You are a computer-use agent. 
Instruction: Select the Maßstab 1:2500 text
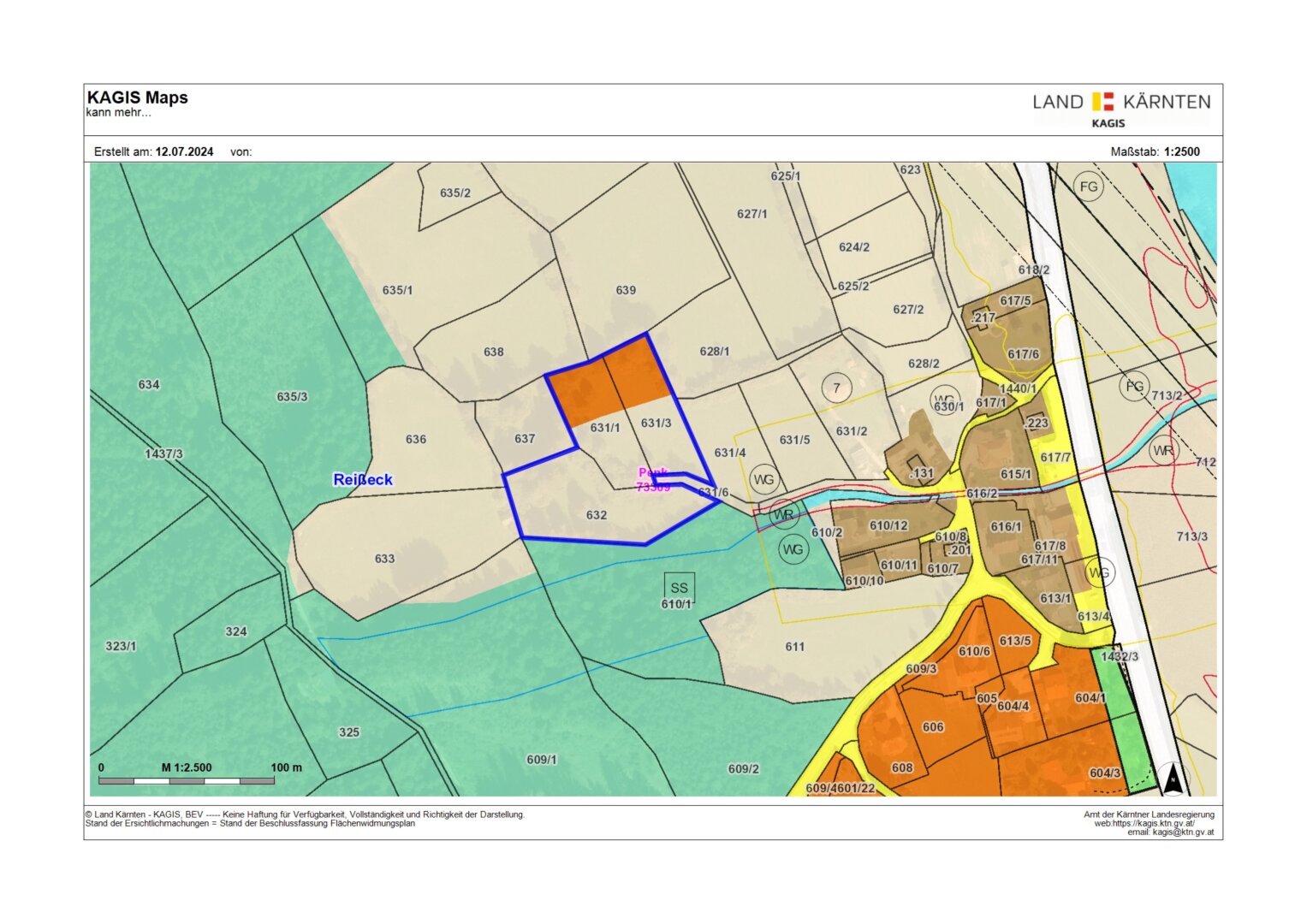click(1155, 151)
